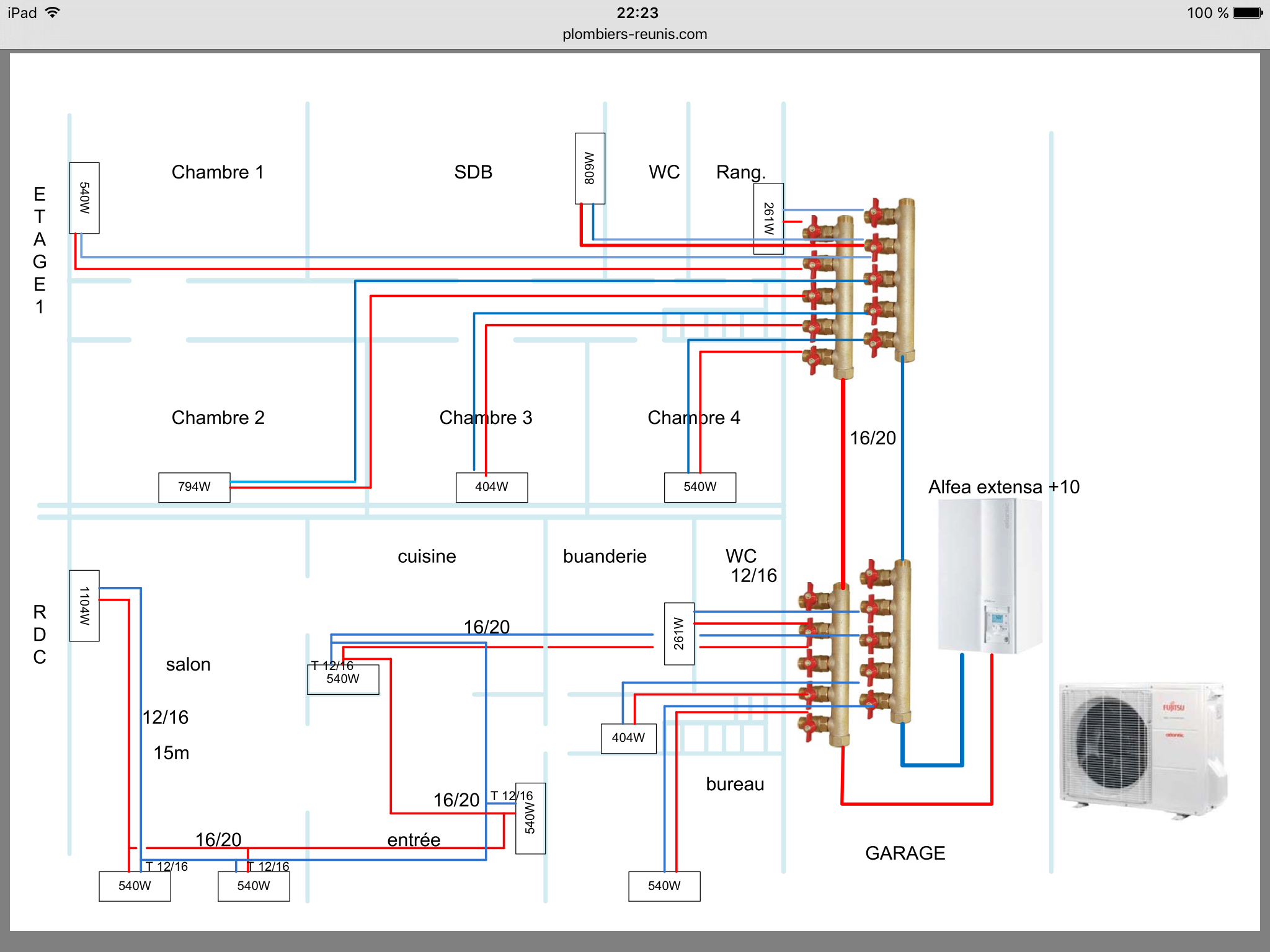
Task: Click the 794W radiator in Chambre 2
Action: point(194,487)
